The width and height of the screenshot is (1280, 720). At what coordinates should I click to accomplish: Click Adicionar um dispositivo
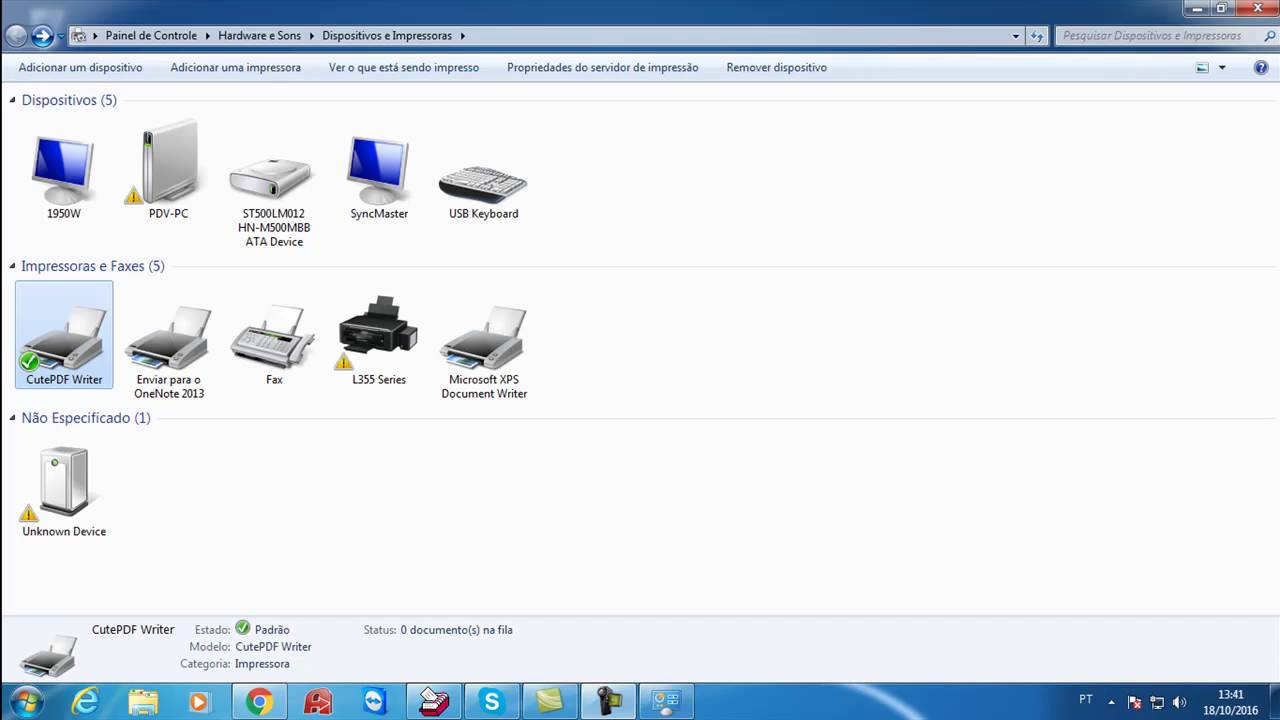tap(81, 68)
